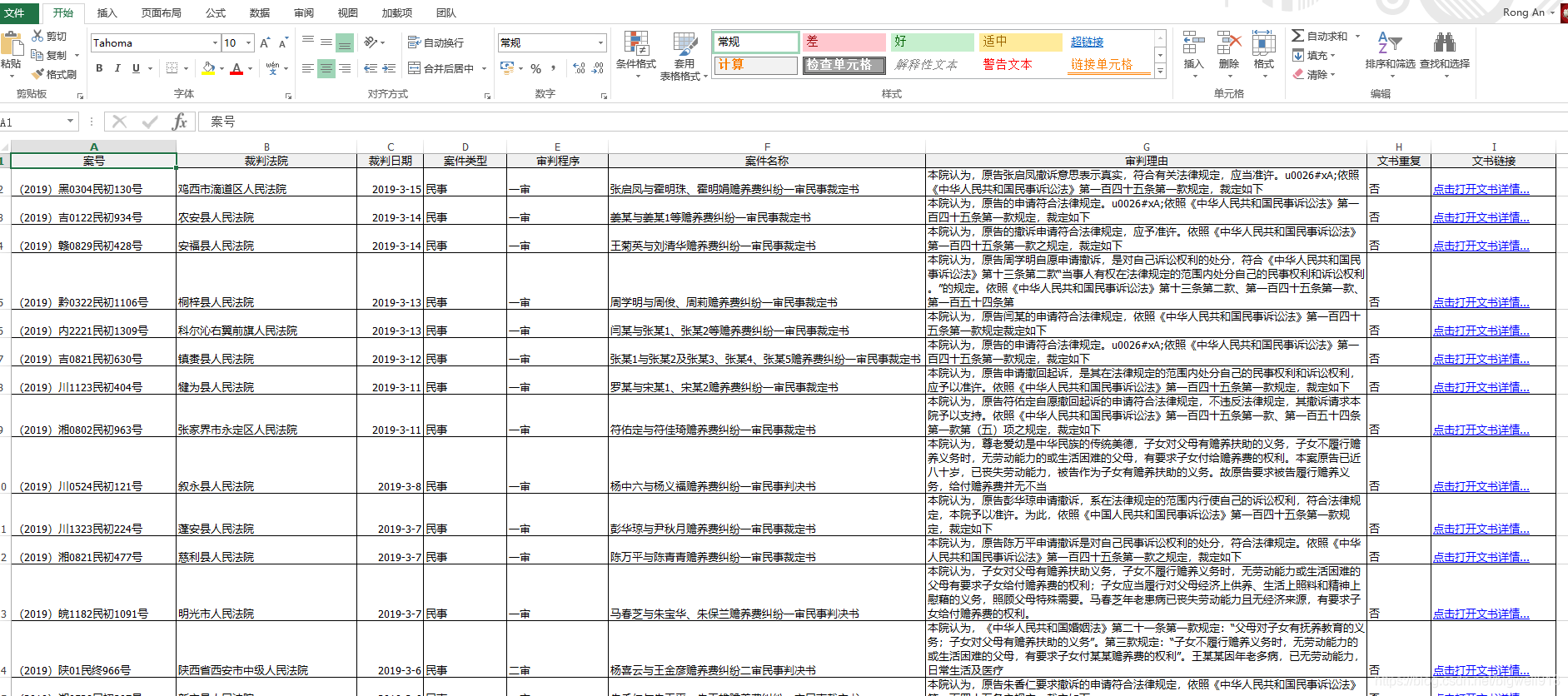Apply the 好 (Good) cell style
This screenshot has height=696, width=1568.
pos(933,42)
